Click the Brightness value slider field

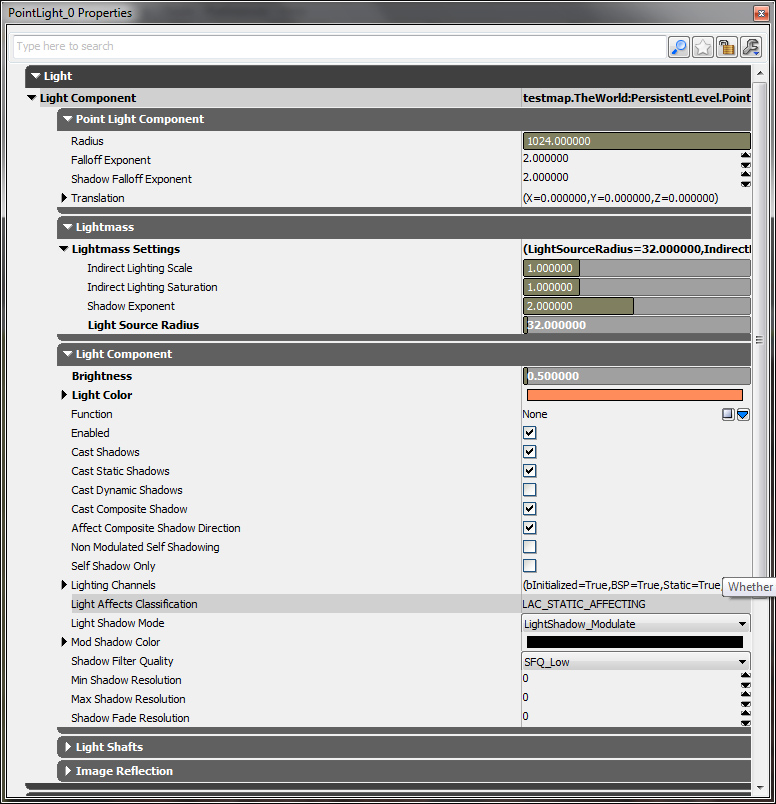[x=636, y=376]
